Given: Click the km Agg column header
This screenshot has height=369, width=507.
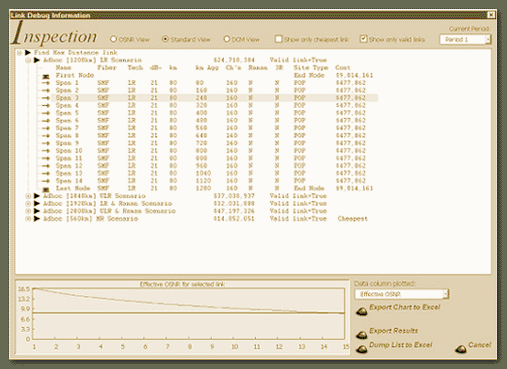Looking at the screenshot, I should coord(207,68).
